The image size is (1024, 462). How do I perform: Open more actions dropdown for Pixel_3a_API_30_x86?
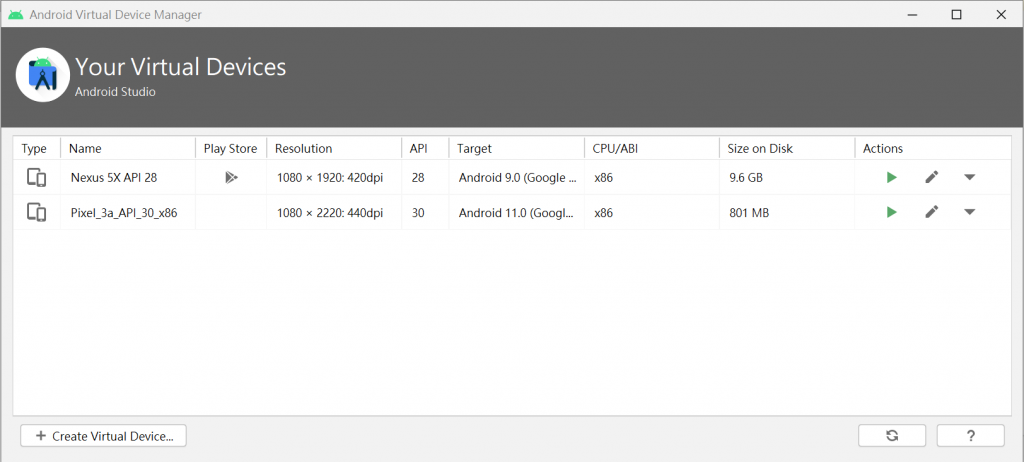[970, 212]
